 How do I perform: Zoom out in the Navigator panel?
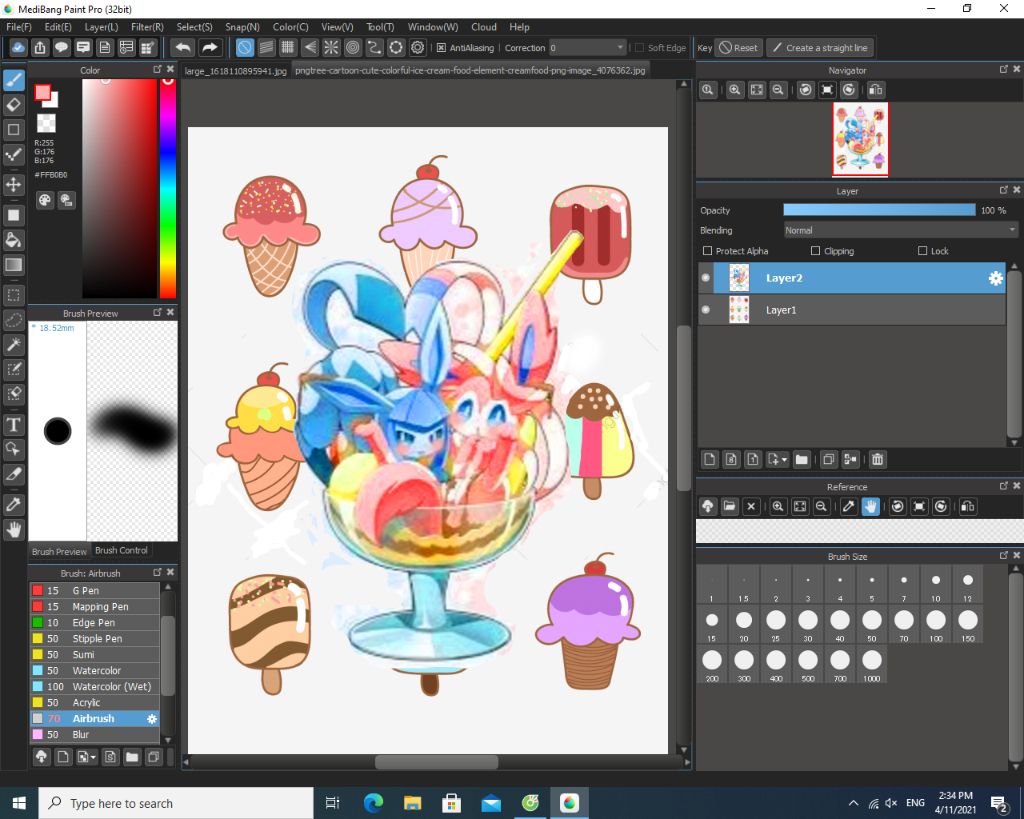point(778,90)
